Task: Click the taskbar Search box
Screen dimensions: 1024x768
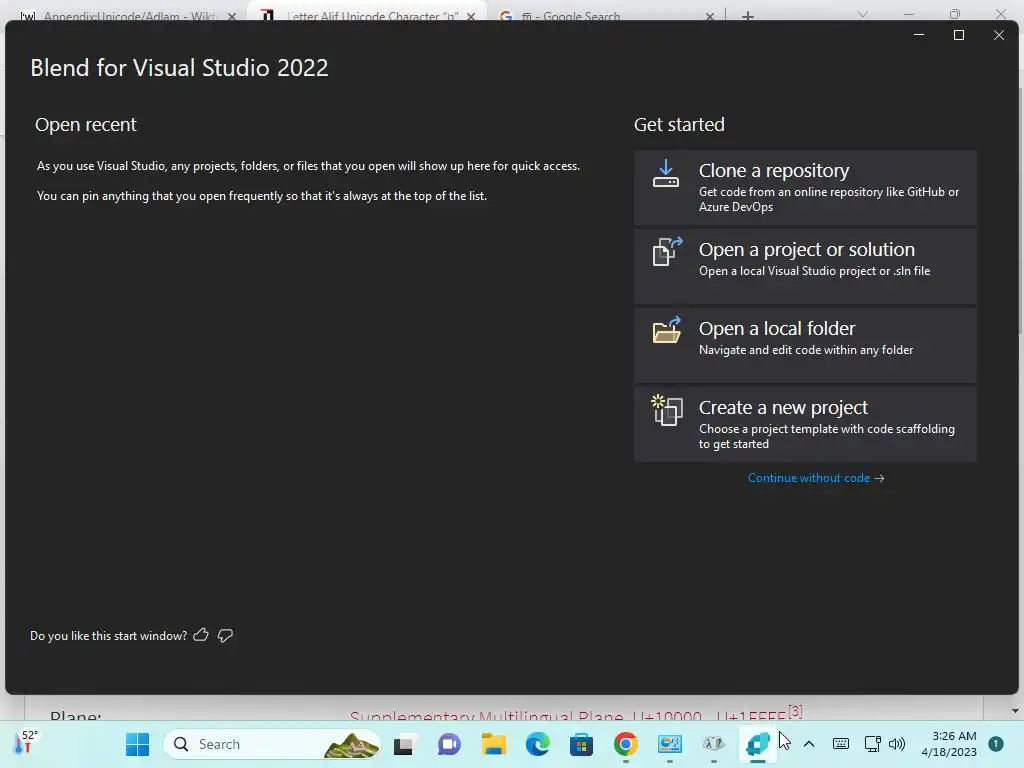Action: (271, 744)
